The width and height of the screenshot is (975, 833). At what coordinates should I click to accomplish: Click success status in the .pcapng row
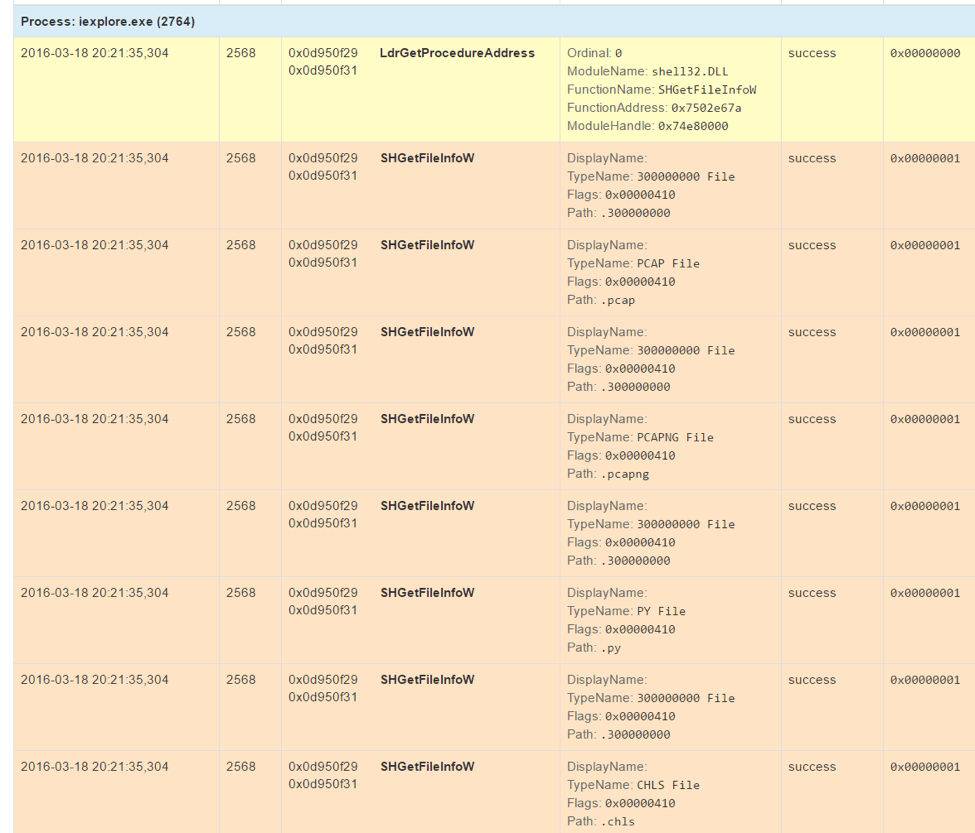pos(812,419)
